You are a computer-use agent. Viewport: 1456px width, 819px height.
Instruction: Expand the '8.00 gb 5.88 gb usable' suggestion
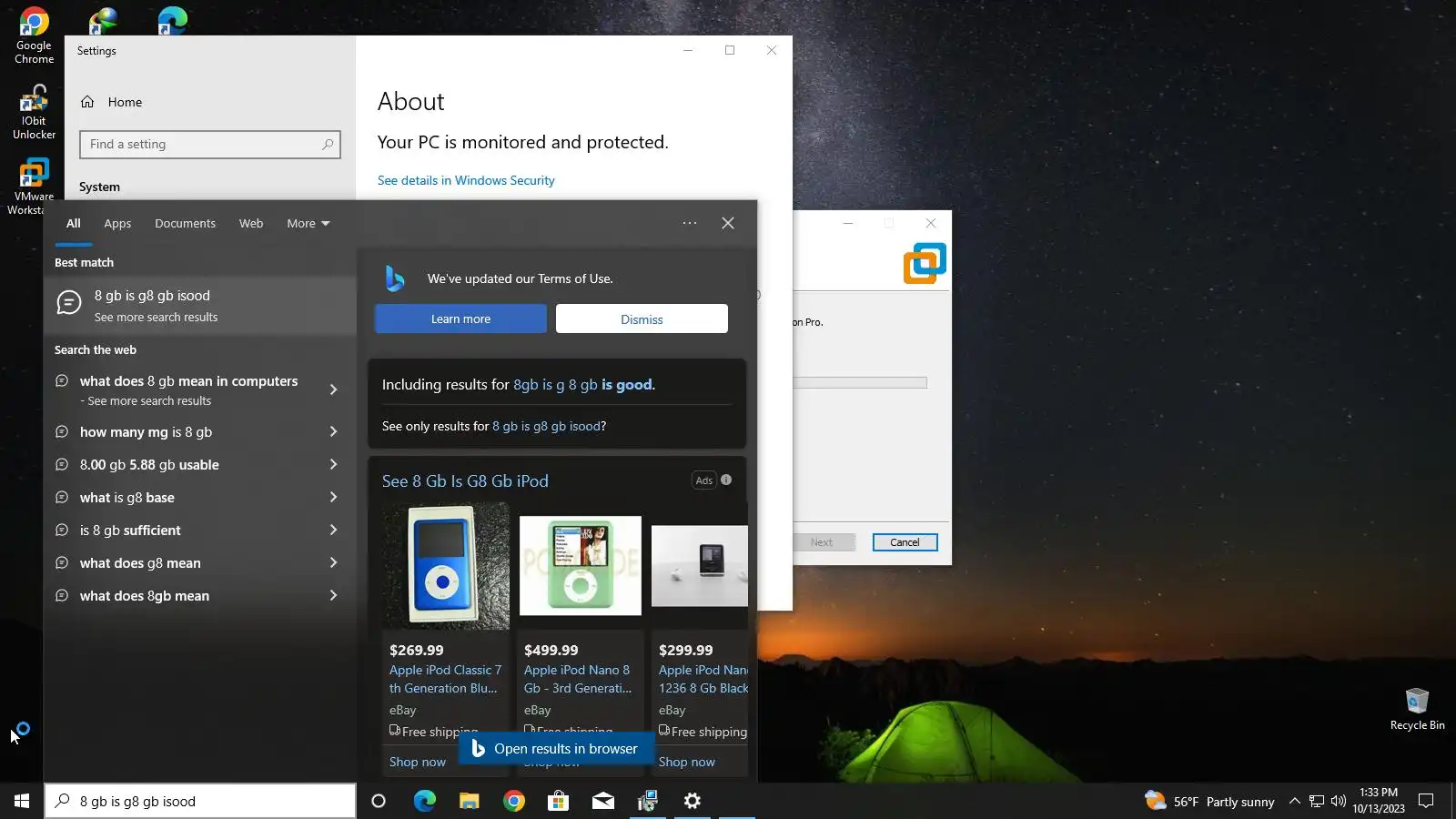point(333,464)
